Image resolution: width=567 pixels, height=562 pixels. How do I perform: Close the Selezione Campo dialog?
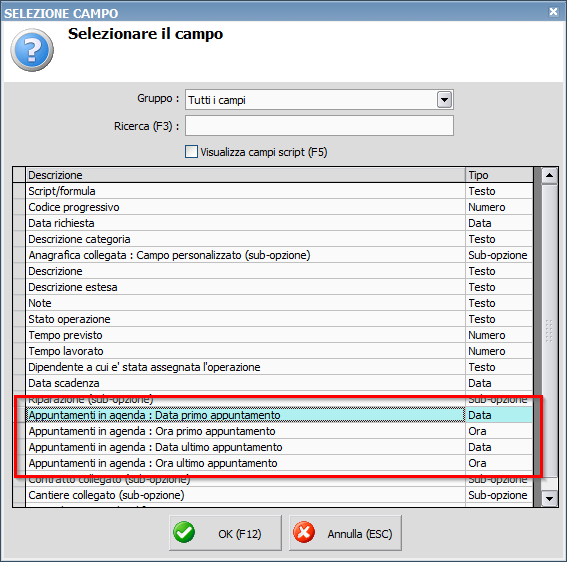click(553, 12)
